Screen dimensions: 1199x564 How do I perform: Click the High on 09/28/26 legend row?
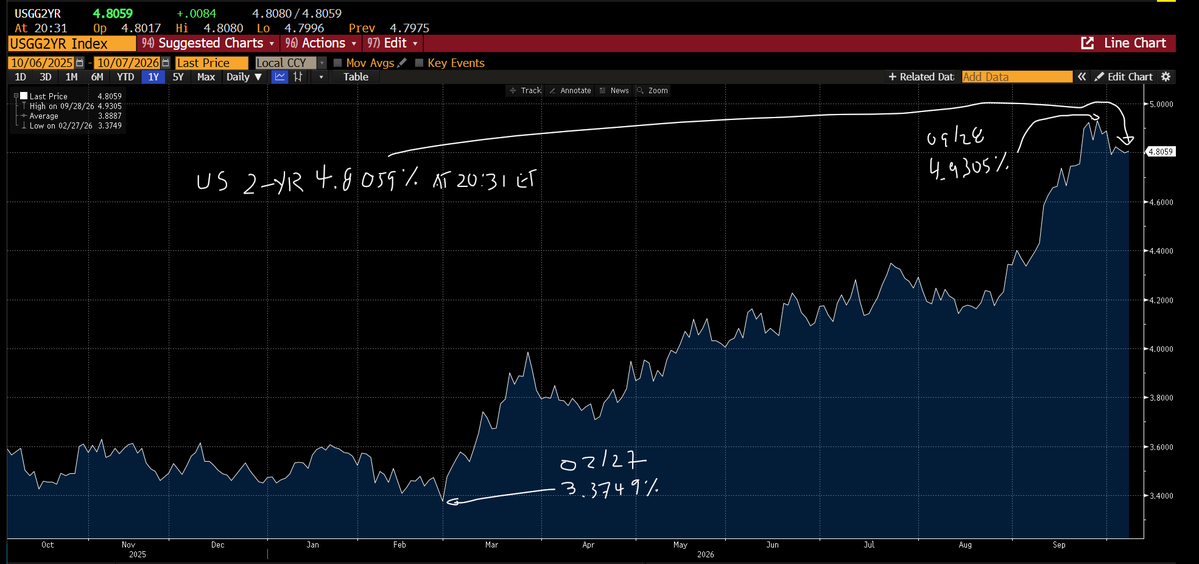click(70, 106)
